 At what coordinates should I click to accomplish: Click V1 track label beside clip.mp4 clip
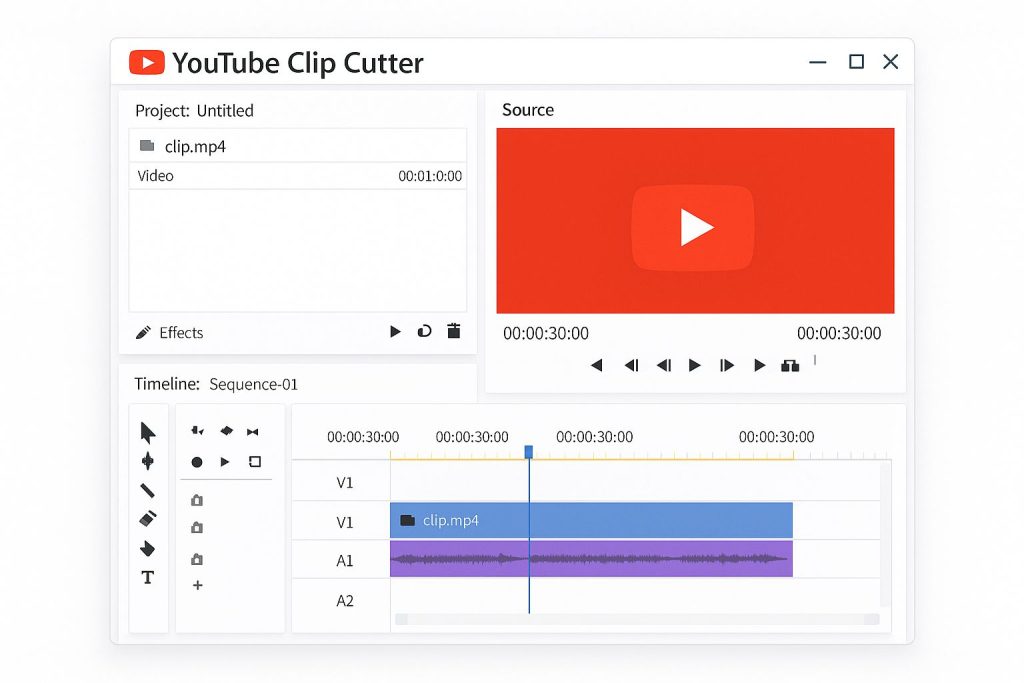(345, 522)
